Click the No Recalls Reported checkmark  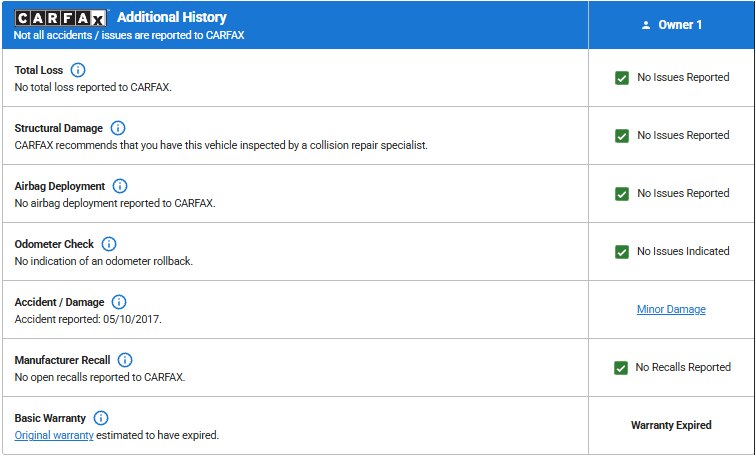pyautogui.click(x=621, y=368)
